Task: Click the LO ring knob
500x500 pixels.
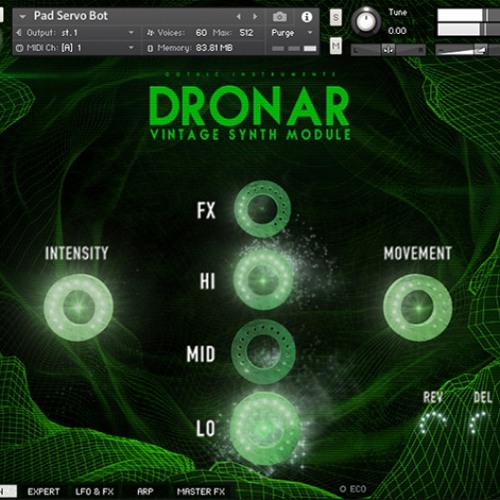Action: pyautogui.click(x=264, y=428)
